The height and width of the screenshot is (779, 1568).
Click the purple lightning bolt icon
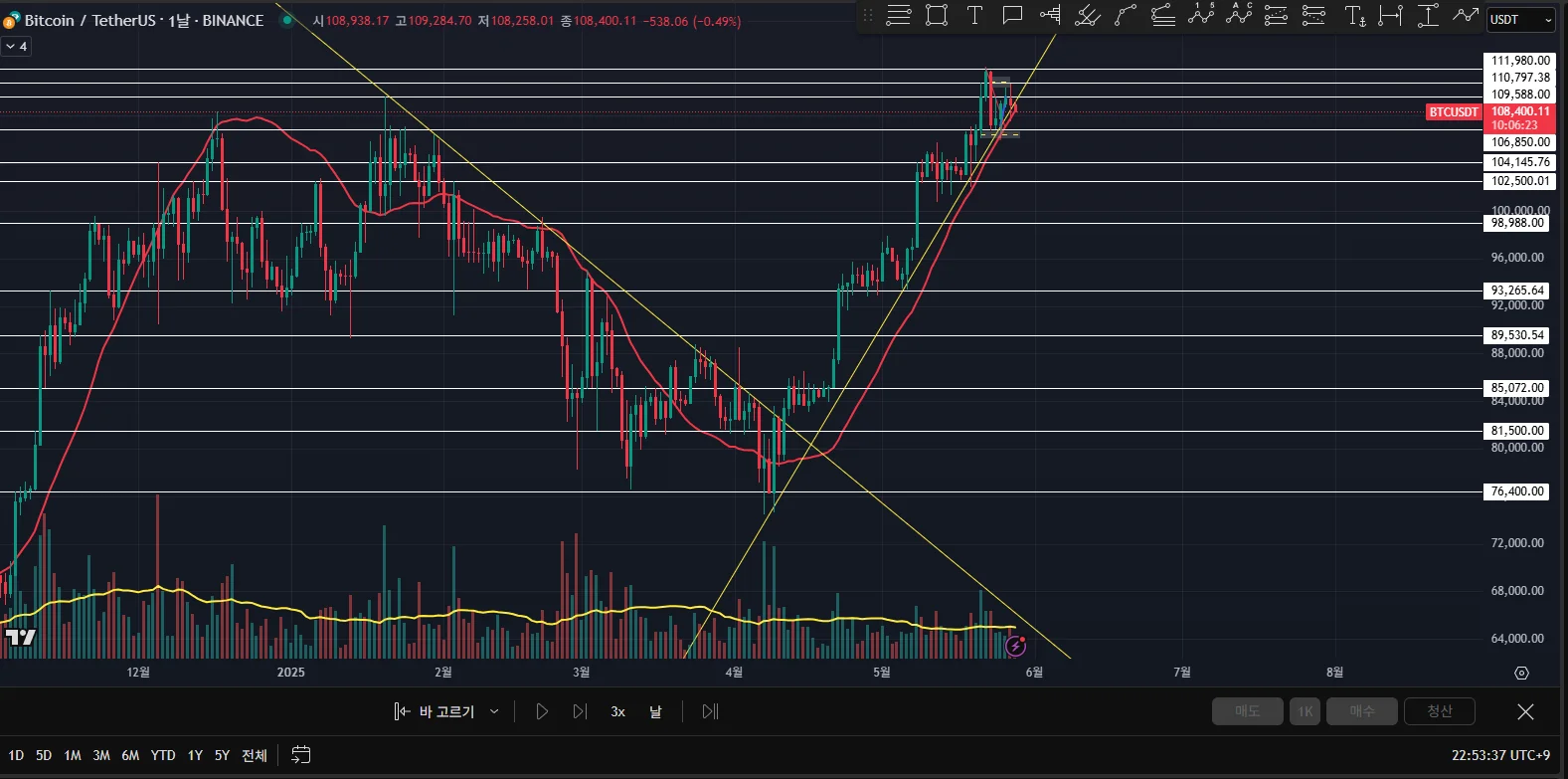[x=1015, y=647]
